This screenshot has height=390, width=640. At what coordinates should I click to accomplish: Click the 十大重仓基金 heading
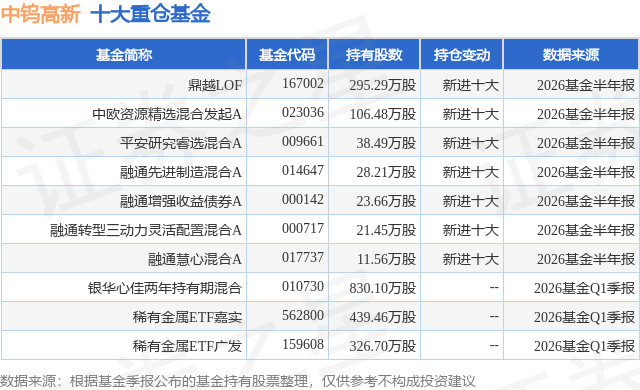(x=150, y=14)
